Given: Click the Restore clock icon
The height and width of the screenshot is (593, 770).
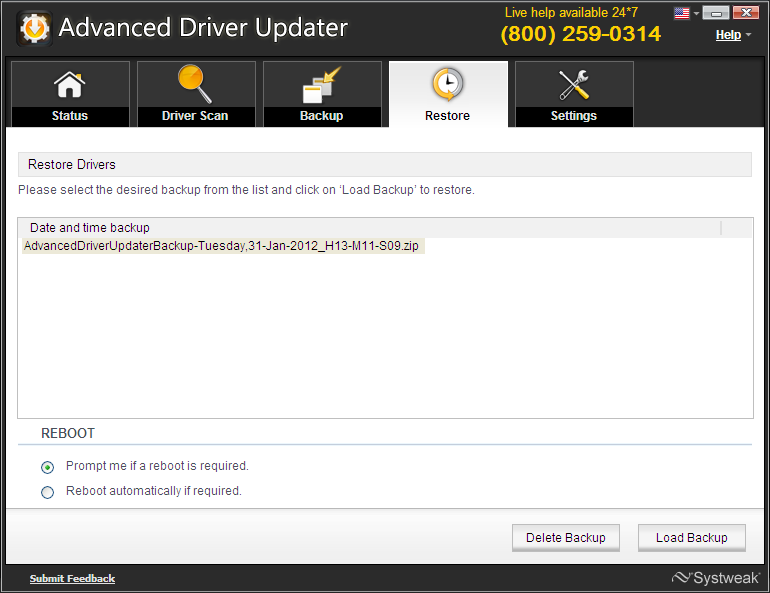Looking at the screenshot, I should click(x=447, y=84).
